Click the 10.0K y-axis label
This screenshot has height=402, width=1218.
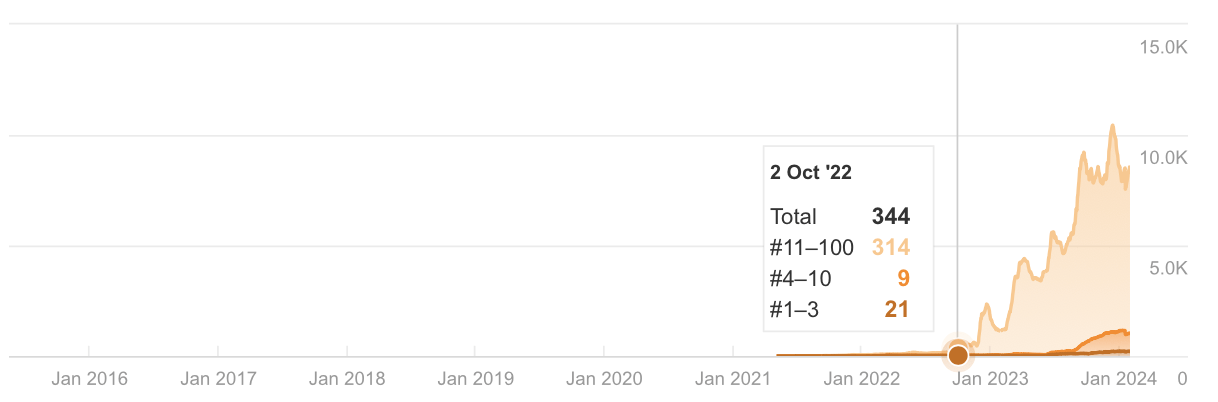point(1161,158)
